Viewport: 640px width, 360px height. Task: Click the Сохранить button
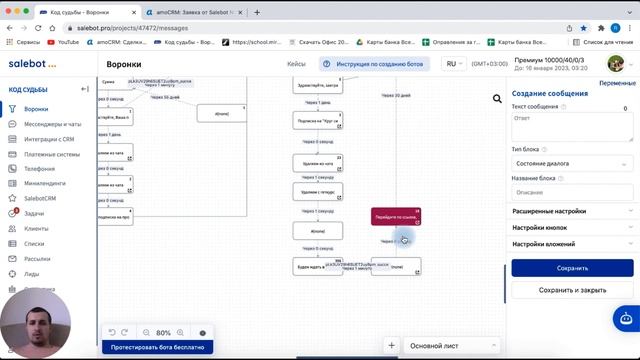pyautogui.click(x=572, y=268)
